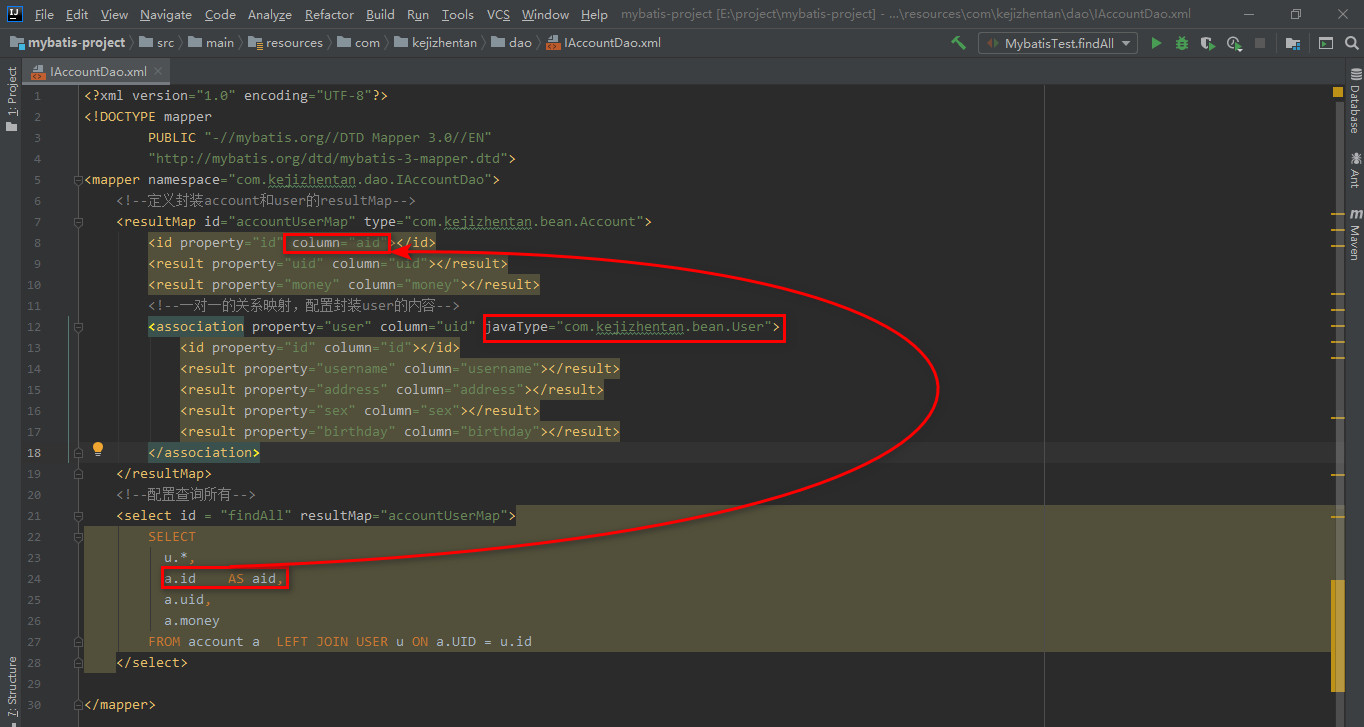Viewport: 1364px width, 727px height.
Task: Open the Run menu
Action: 418,14
